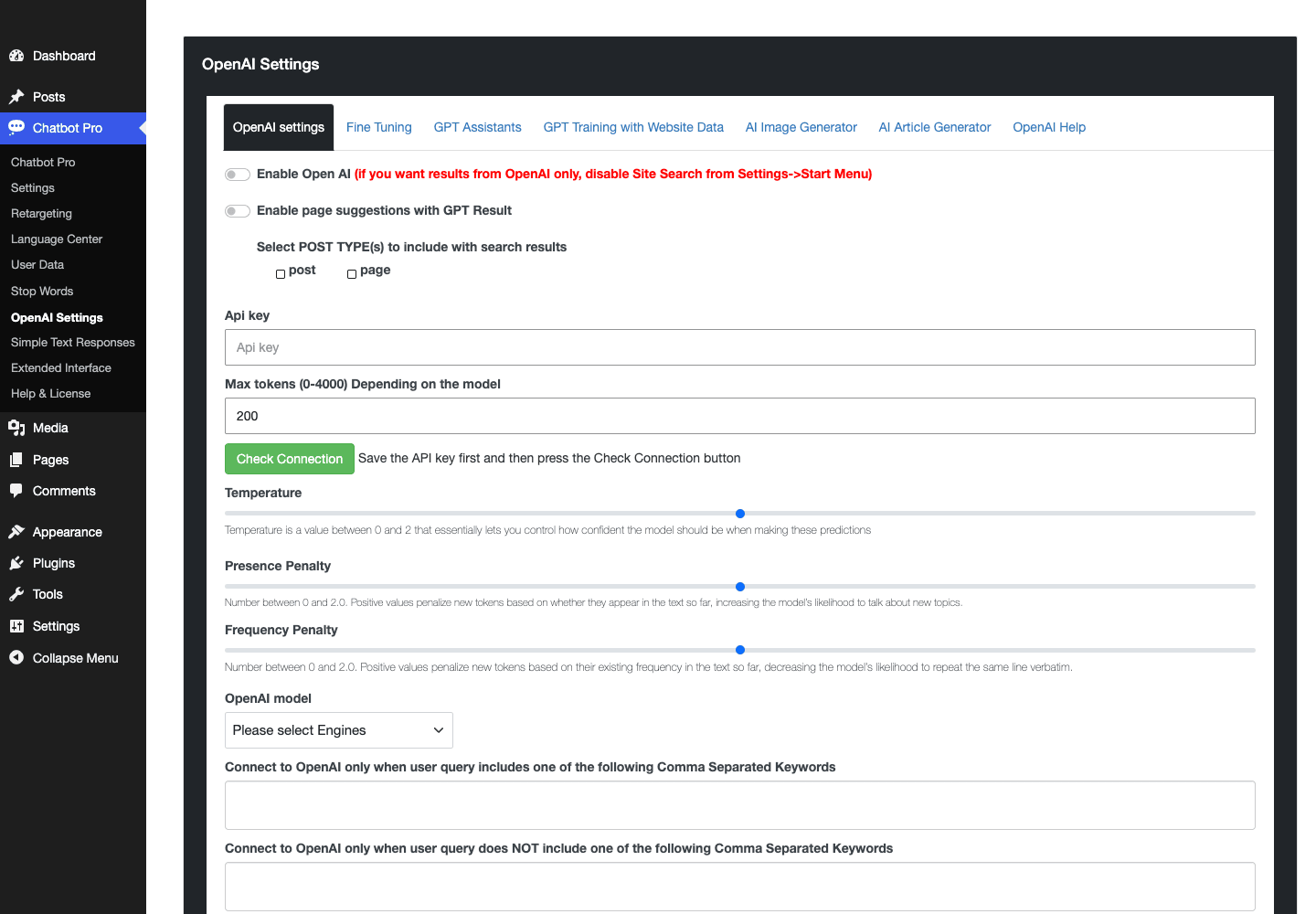Click Collapse Menu label

76,658
